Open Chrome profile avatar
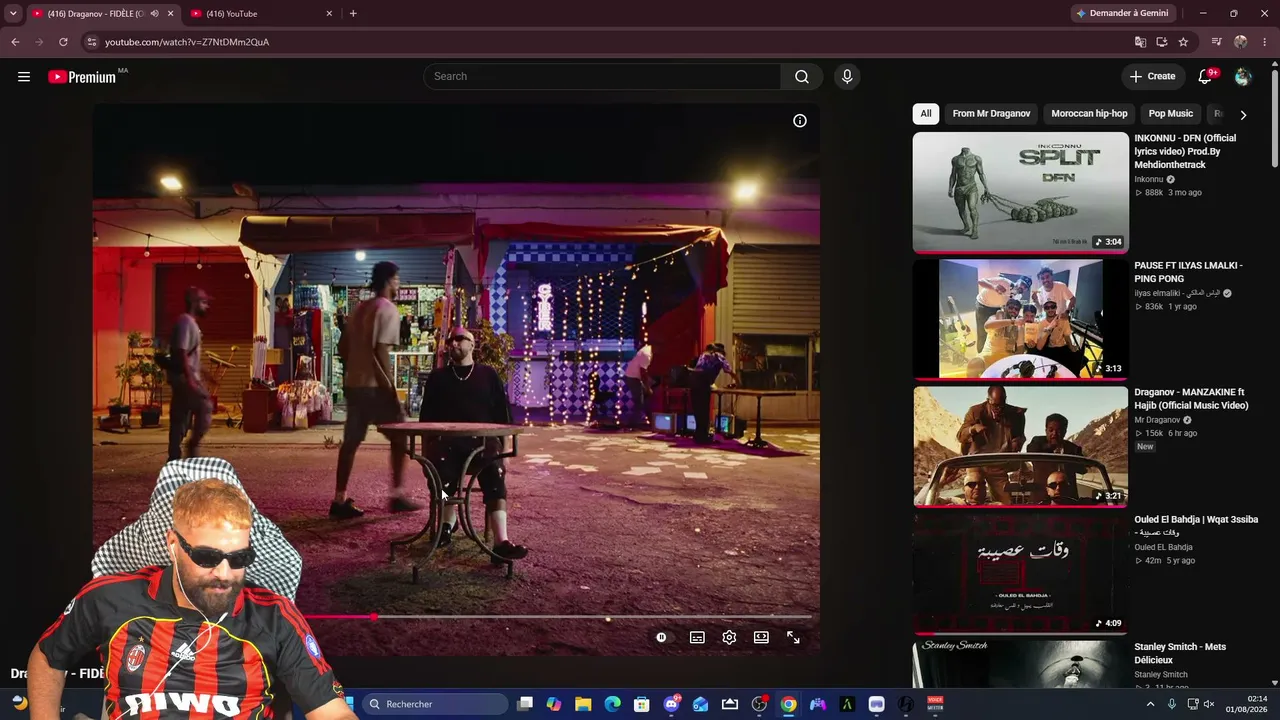This screenshot has width=1280, height=720. tap(1241, 42)
